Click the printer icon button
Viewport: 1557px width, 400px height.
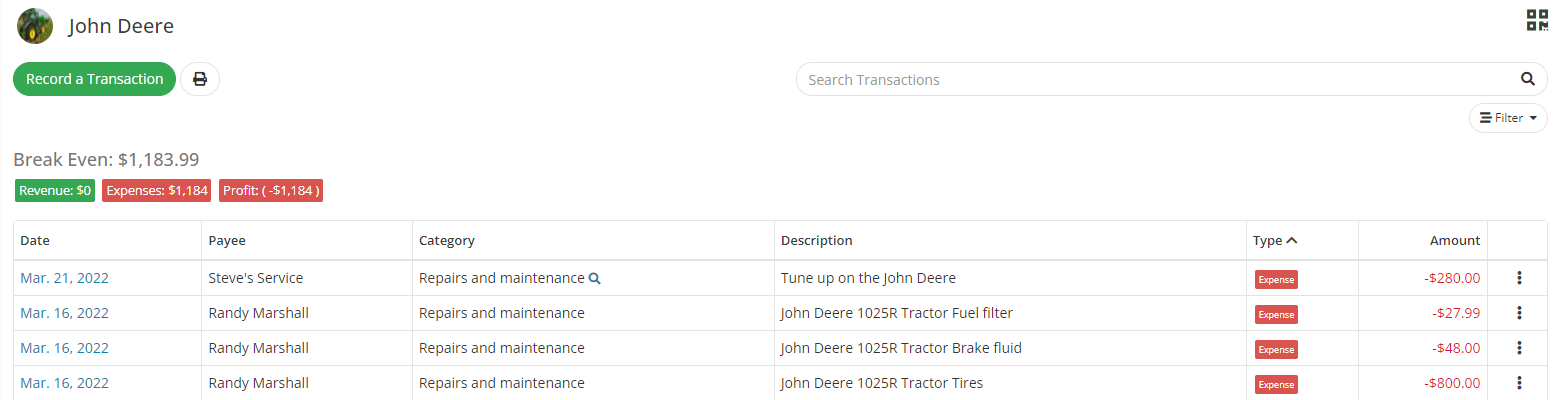click(x=200, y=79)
